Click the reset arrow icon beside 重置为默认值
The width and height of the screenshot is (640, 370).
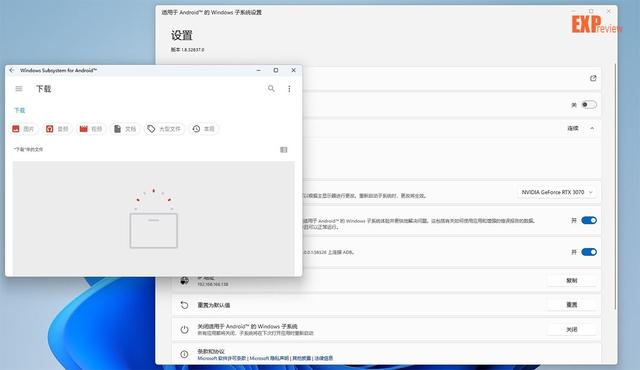184,305
